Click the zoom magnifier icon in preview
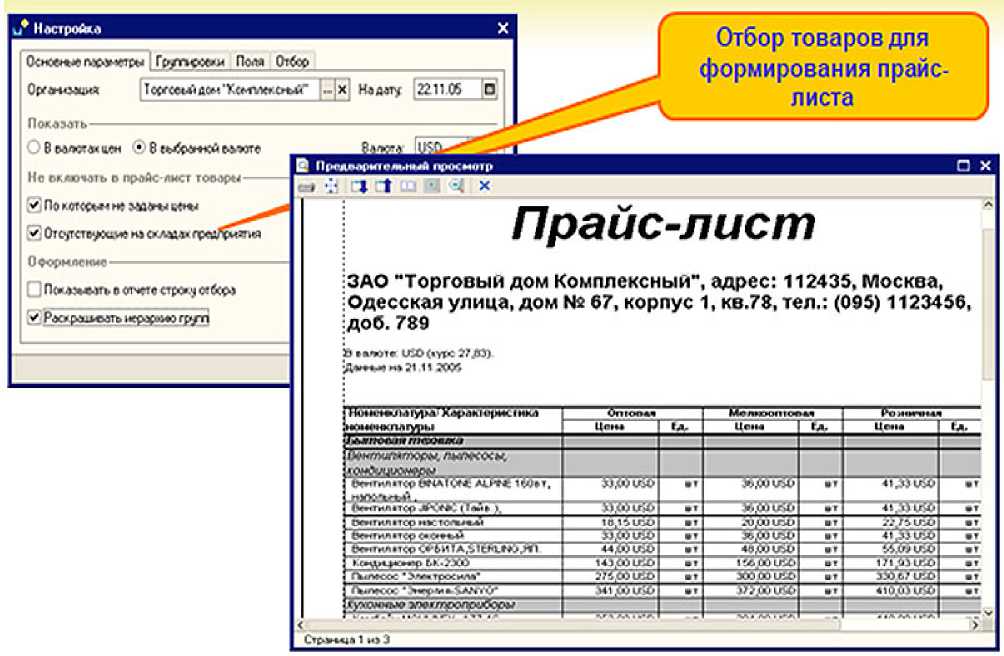Viewport: 1004px width, 656px height. click(456, 186)
